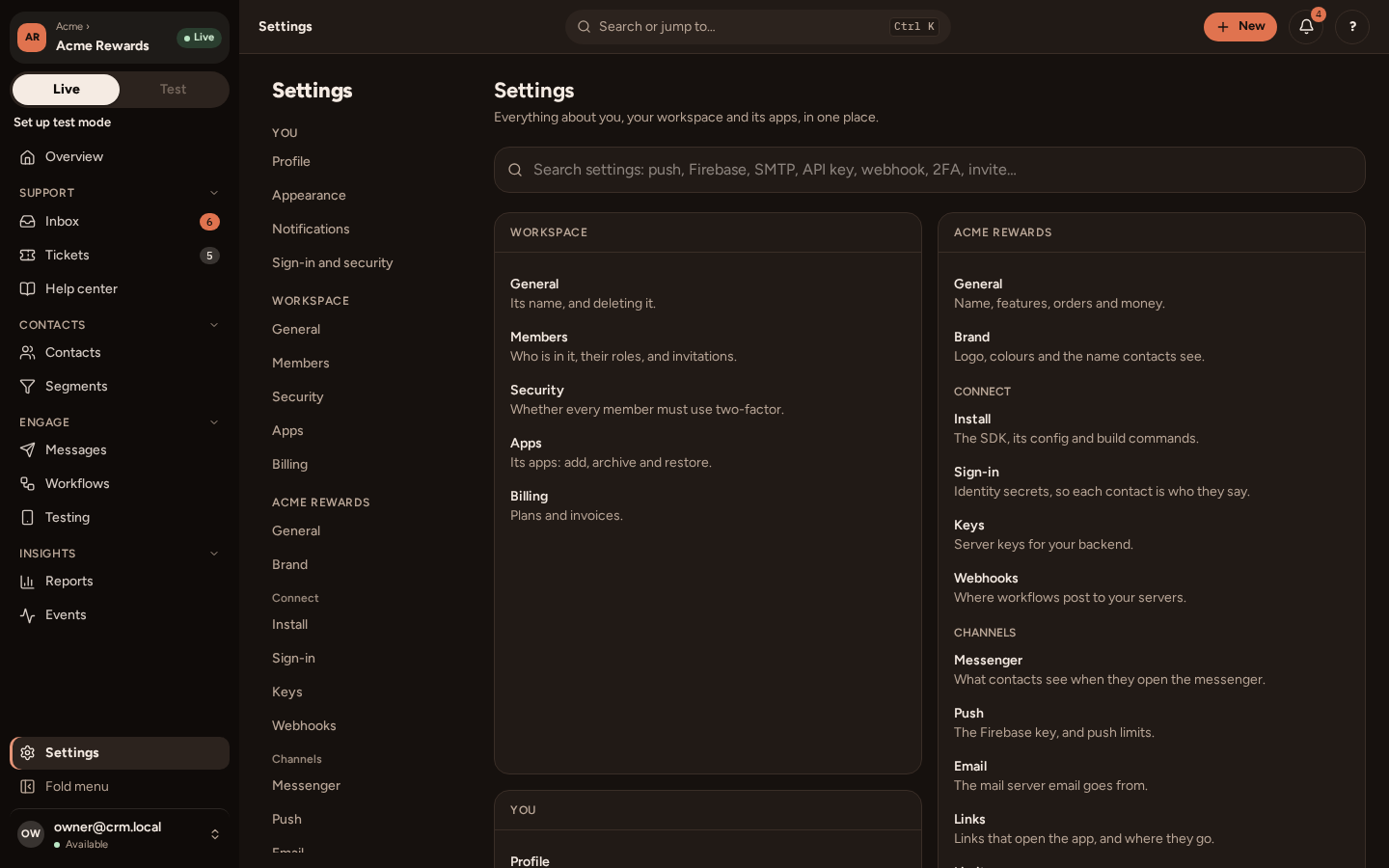Click the Overview home icon
Image resolution: width=1389 pixels, height=868 pixels.
(28, 157)
